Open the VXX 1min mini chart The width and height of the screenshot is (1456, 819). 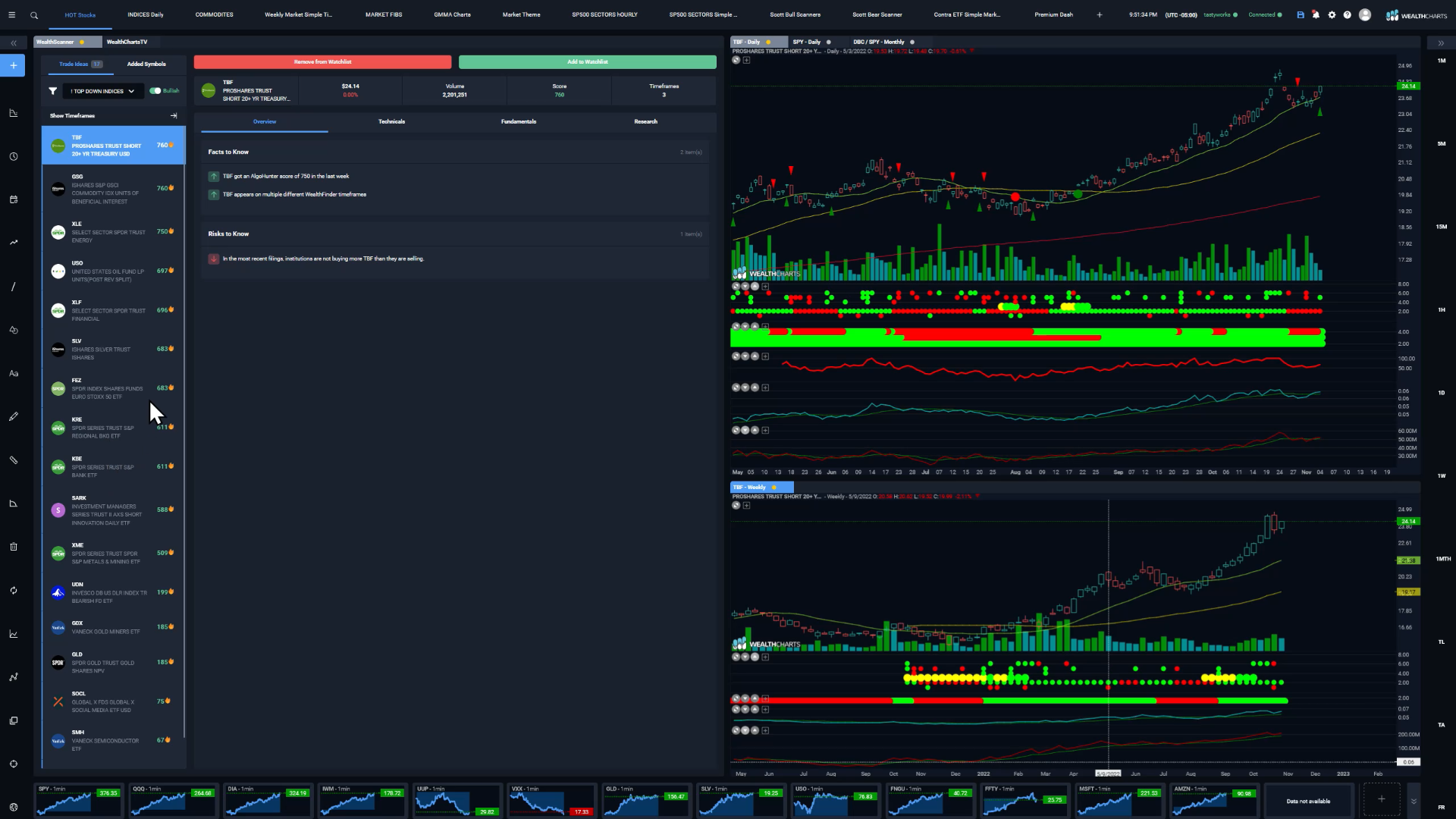551,800
